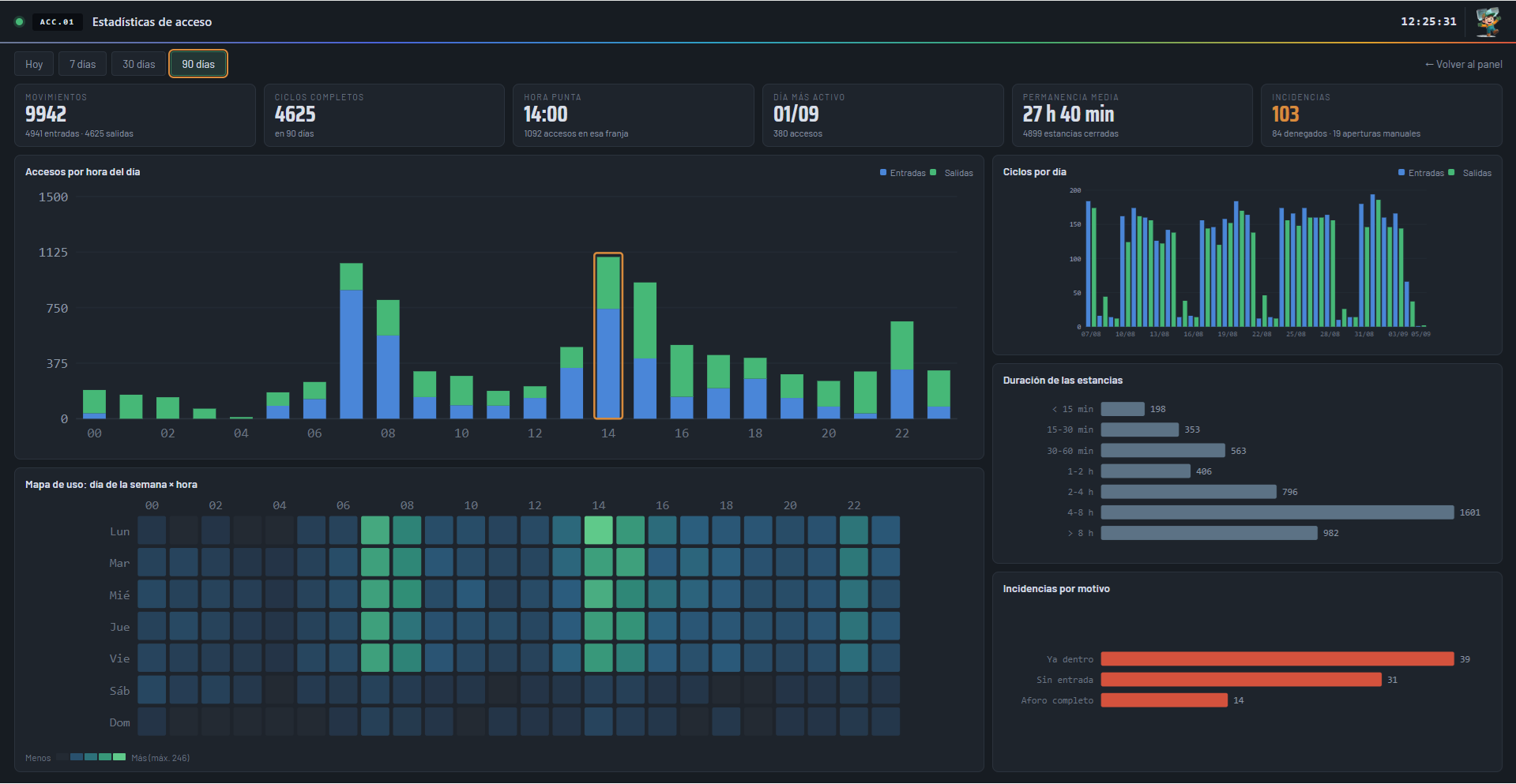
Task: Click the 'Lun' row label in heatmap
Action: coord(120,531)
